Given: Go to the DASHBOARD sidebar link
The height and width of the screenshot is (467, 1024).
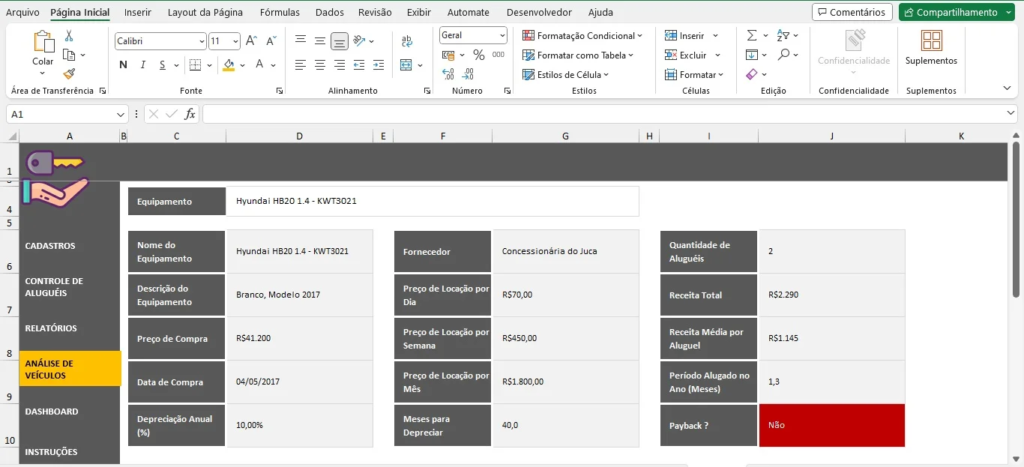Looking at the screenshot, I should pos(52,411).
